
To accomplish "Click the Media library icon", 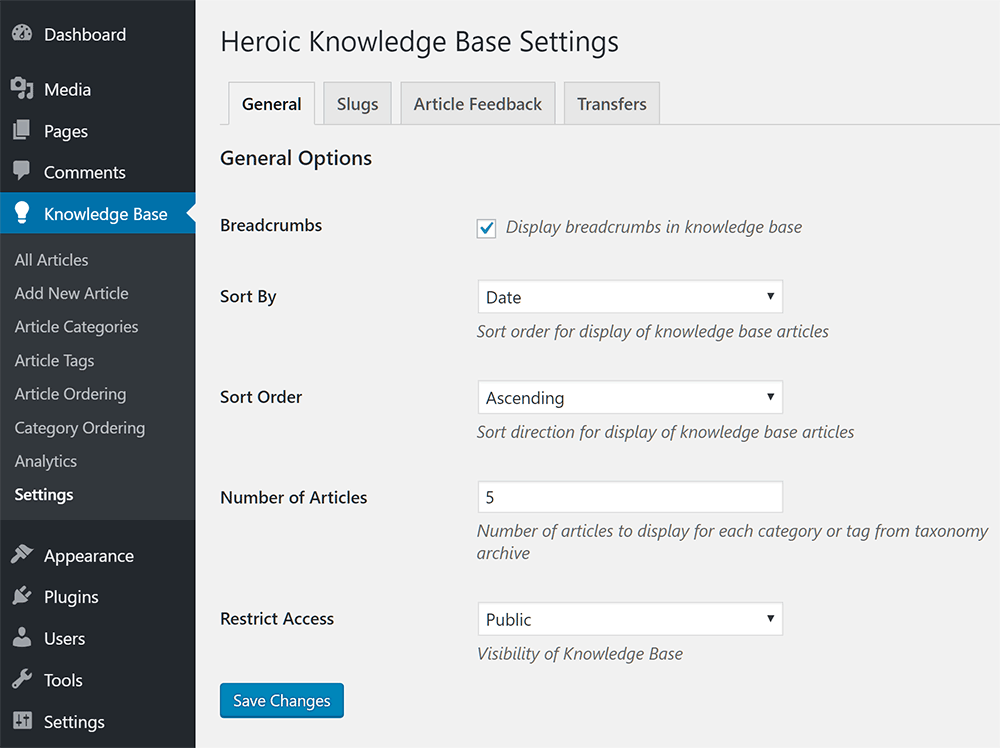I will (22, 90).
